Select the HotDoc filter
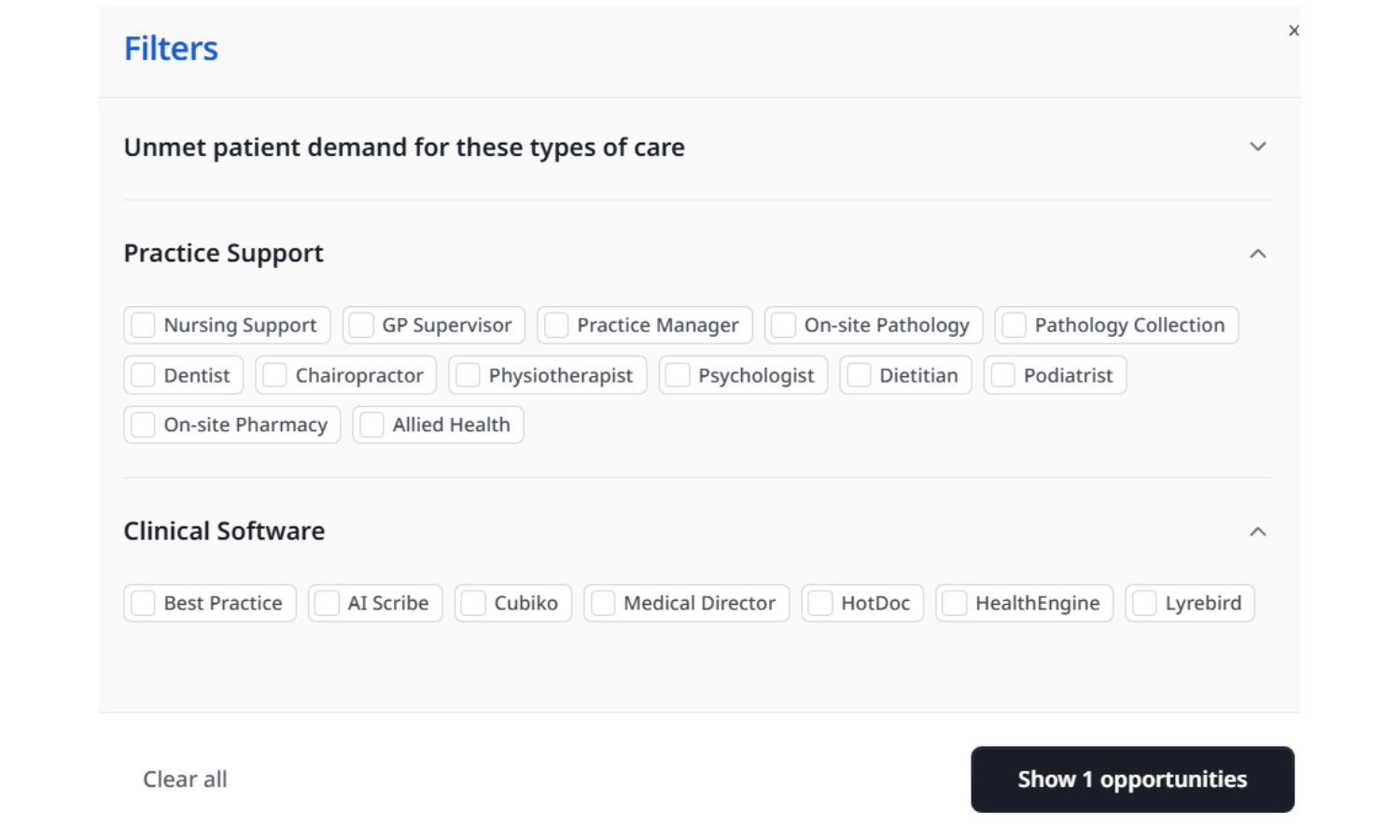The height and width of the screenshot is (840, 1400). point(819,603)
